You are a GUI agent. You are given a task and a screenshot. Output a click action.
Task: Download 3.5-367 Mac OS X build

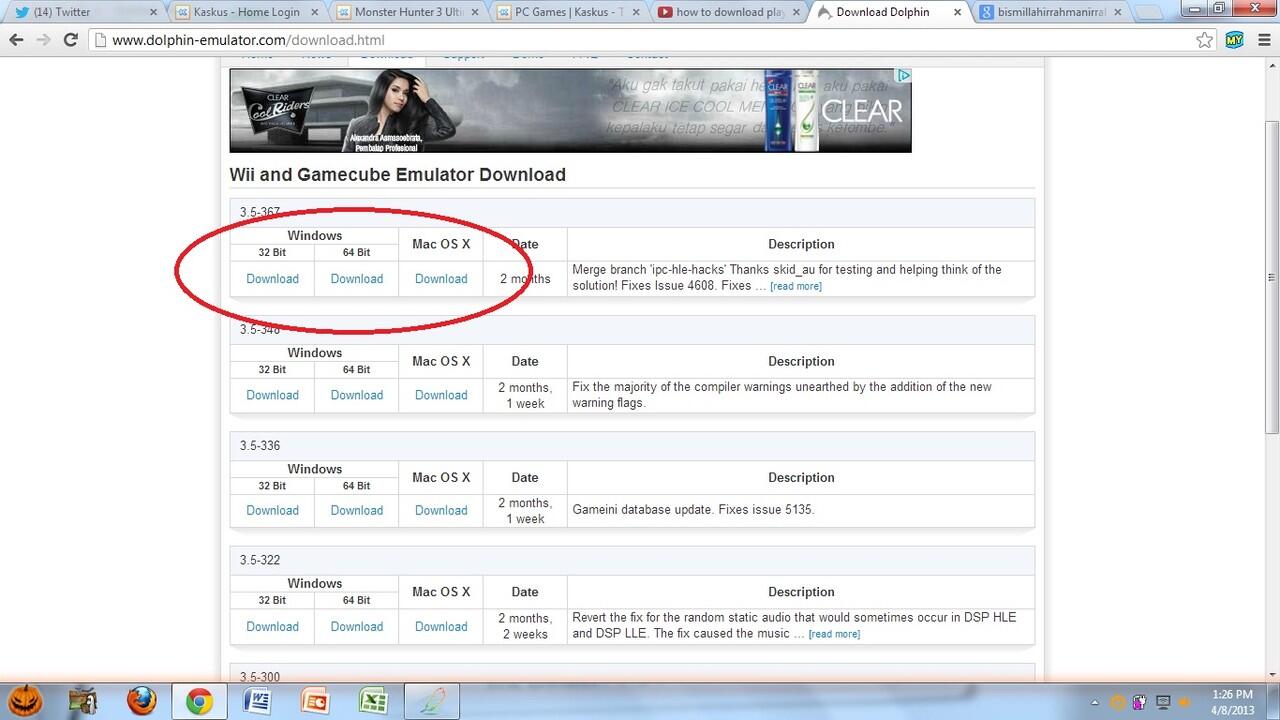pos(441,279)
